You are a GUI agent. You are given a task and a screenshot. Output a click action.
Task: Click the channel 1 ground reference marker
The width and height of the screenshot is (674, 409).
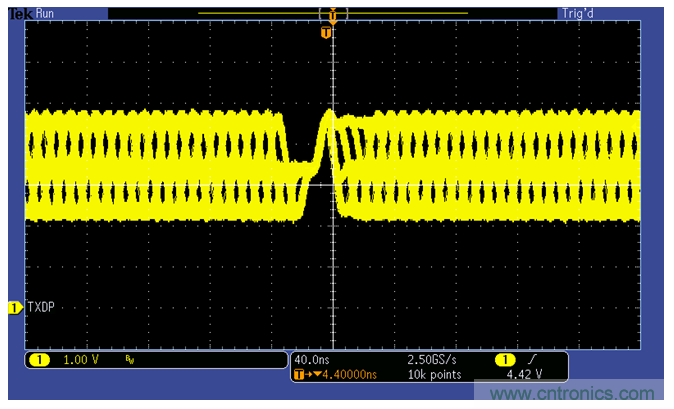tap(14, 309)
